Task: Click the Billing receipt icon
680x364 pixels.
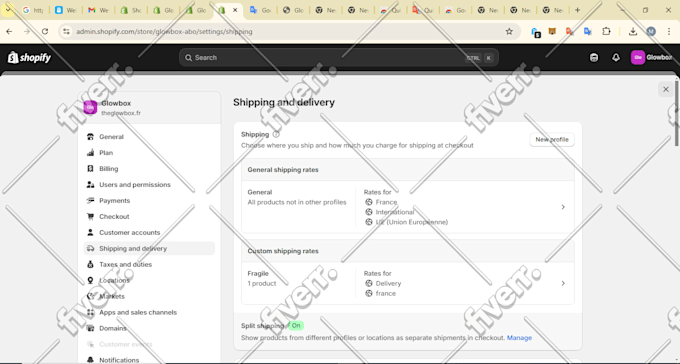Action: 90,169
